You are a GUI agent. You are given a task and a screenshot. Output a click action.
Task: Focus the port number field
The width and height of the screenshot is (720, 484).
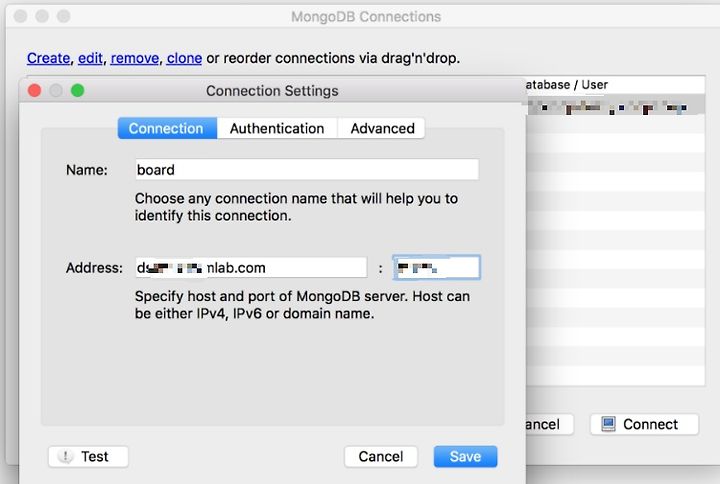click(x=436, y=267)
